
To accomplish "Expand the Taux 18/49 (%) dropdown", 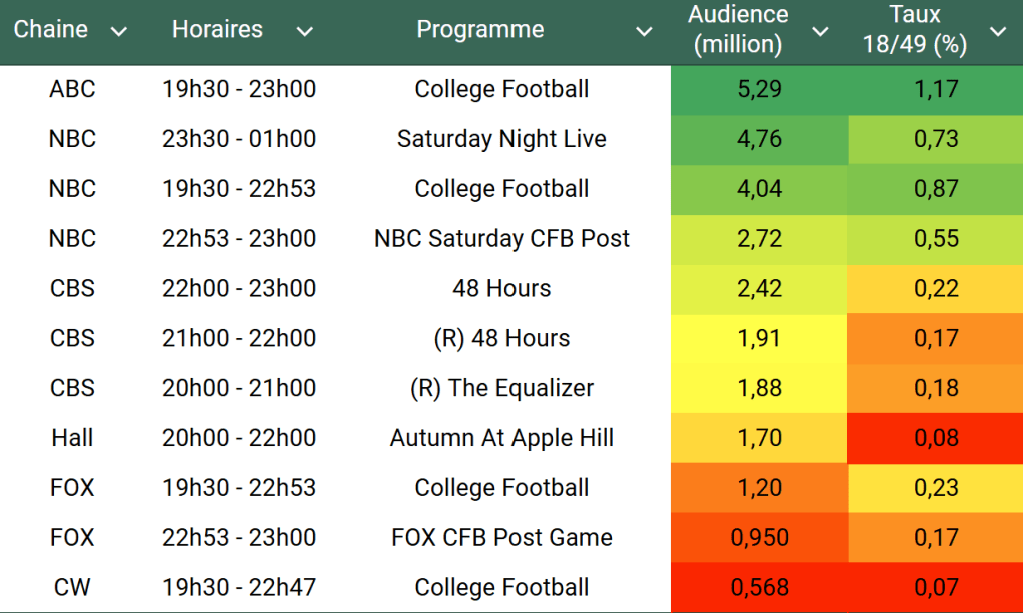I will [997, 32].
